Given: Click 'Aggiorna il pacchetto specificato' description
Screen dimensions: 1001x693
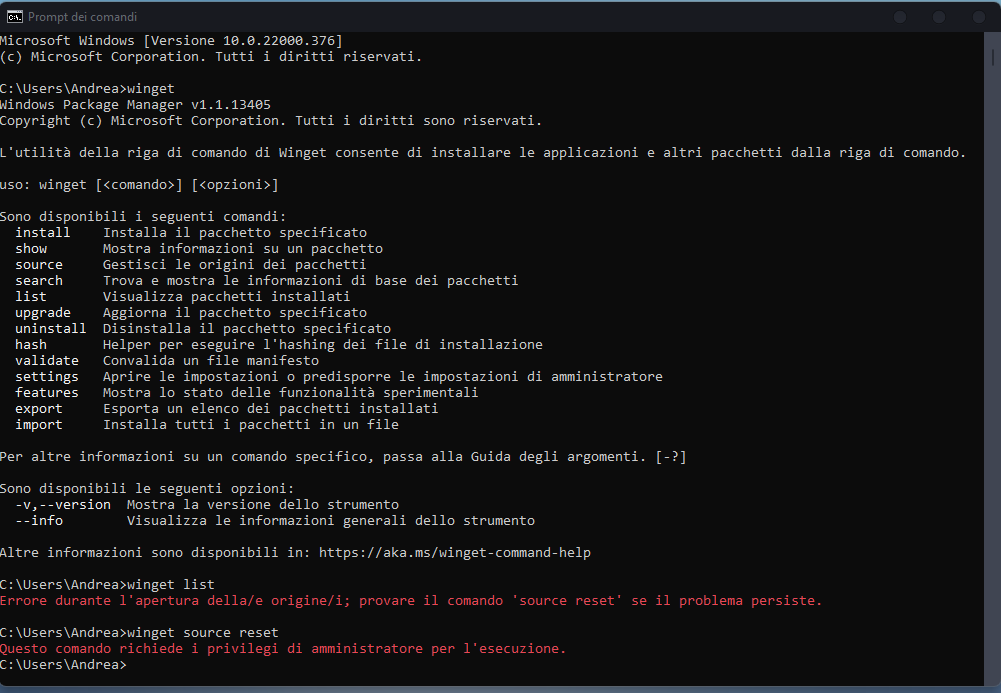Looking at the screenshot, I should (235, 313).
